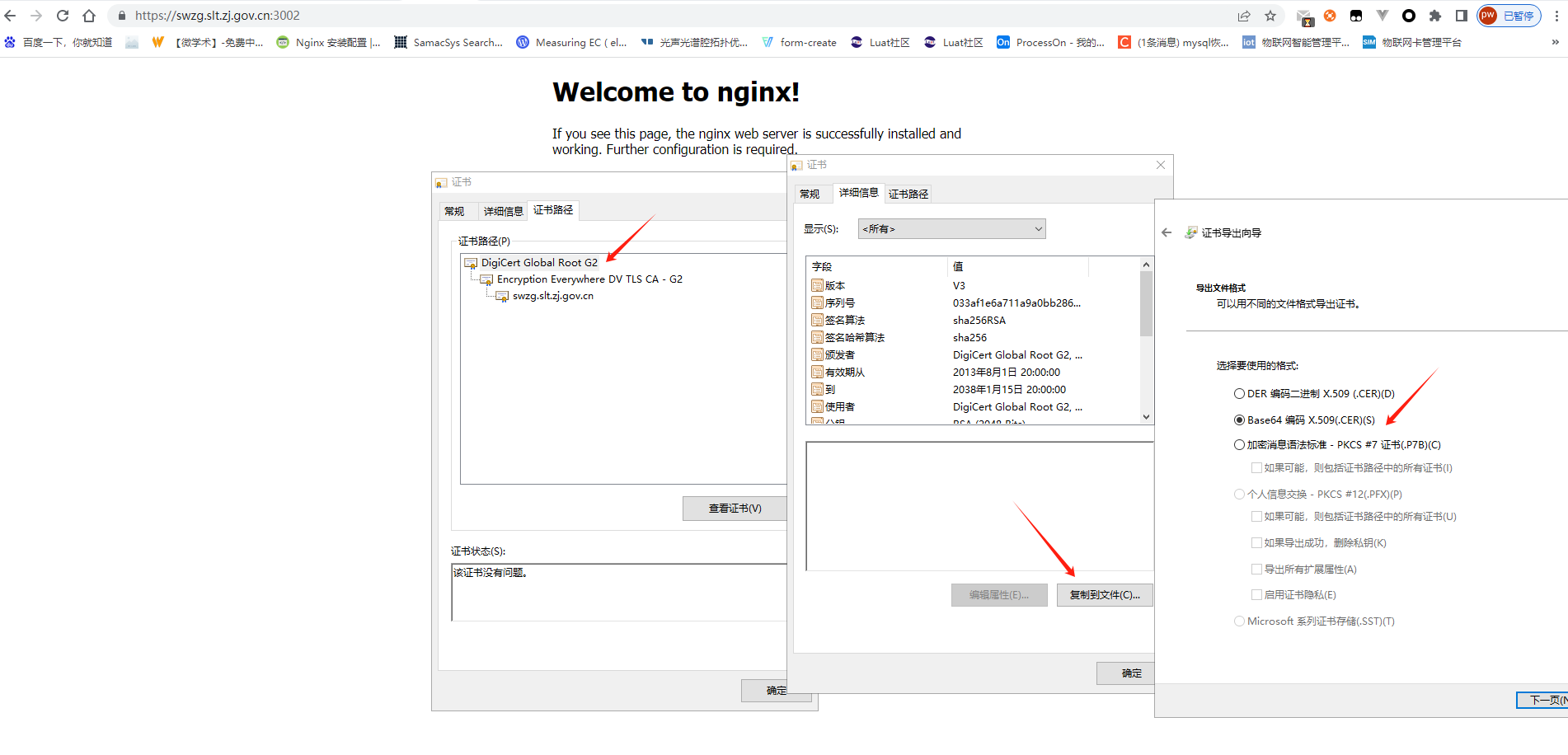Viewport: 1568px width, 755px height.
Task: Open the mysql CSDN bookmark
Action: 1173,42
